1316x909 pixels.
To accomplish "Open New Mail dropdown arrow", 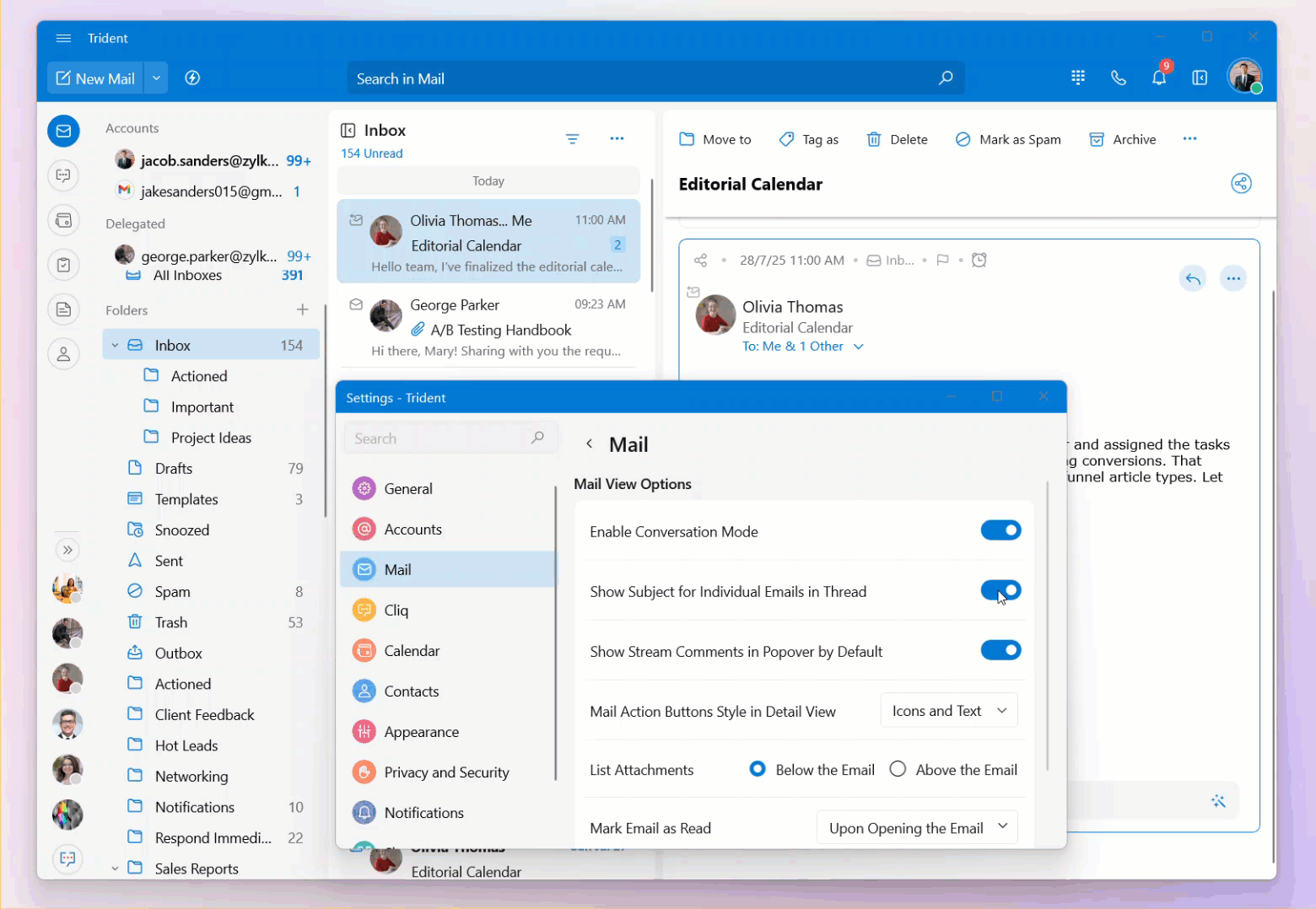I will tap(156, 78).
